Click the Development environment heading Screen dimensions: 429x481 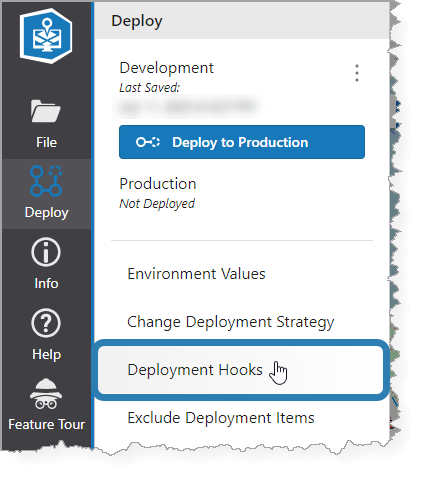pos(166,68)
